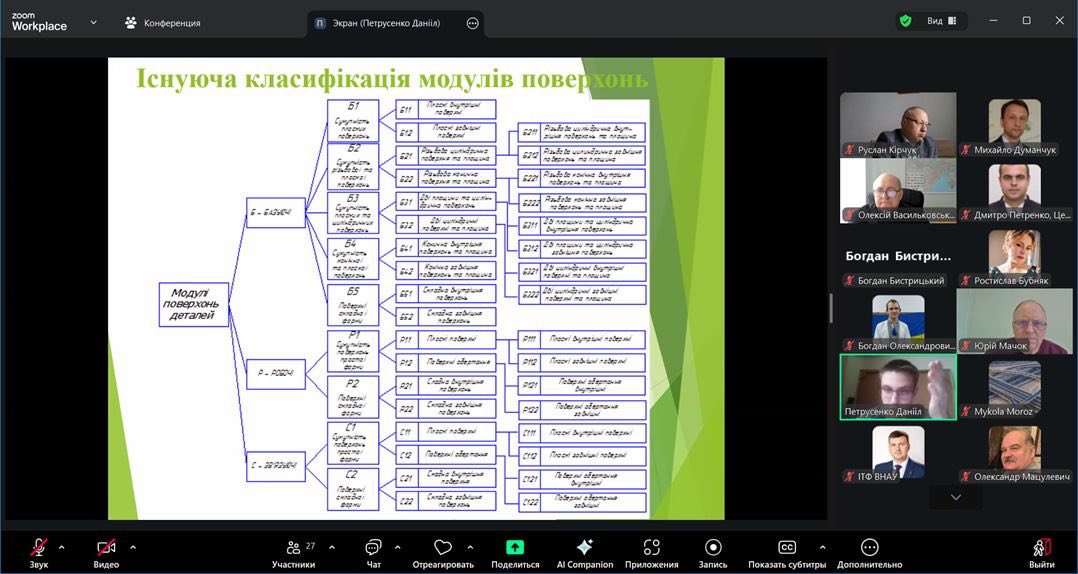Screen dimensions: 1078x574
Task: Open the Participants (Участники) panel
Action: [x=293, y=548]
